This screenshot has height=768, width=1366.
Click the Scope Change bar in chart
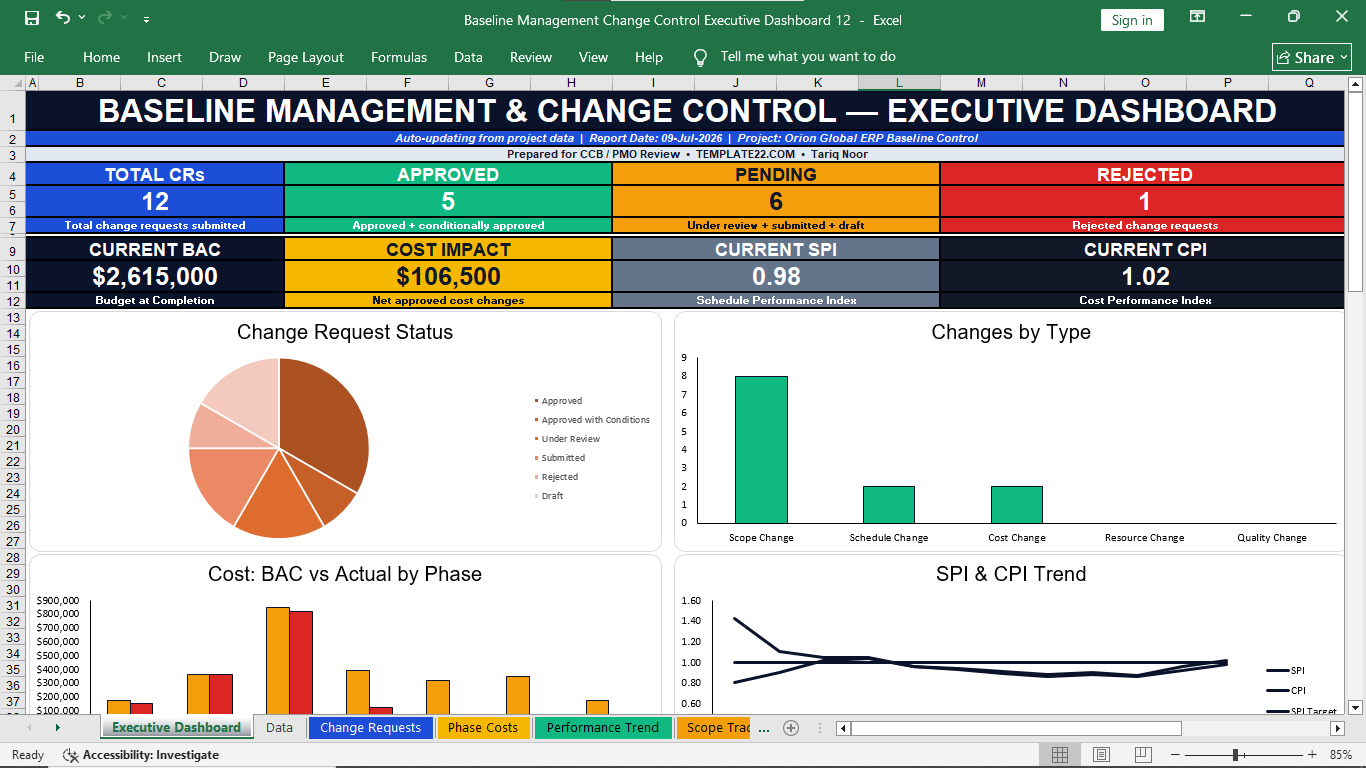coord(761,449)
